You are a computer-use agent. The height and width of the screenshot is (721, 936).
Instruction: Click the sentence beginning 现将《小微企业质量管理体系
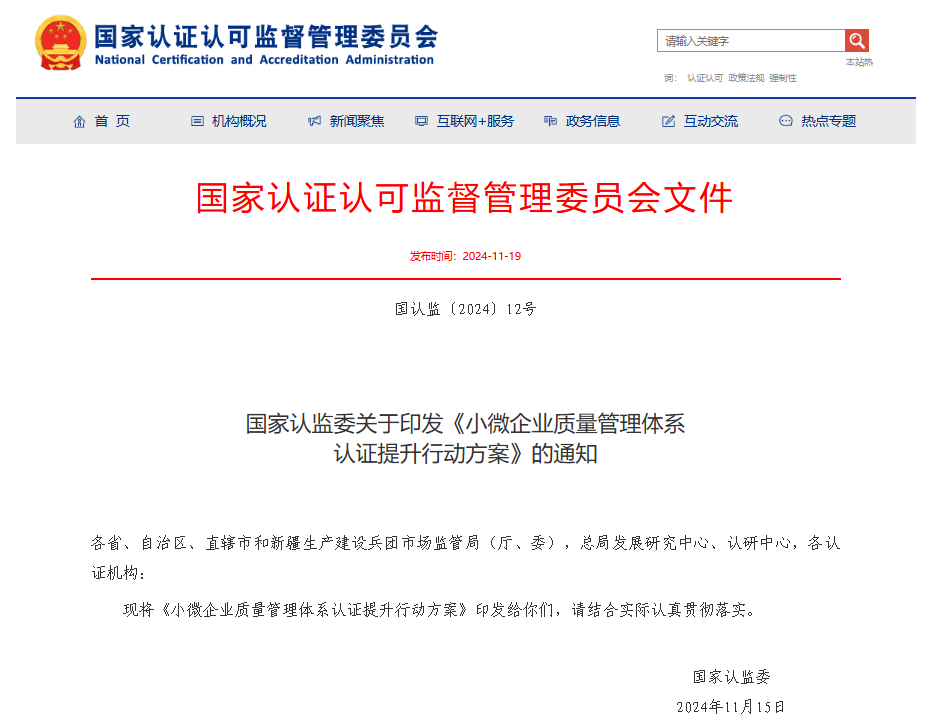pyautogui.click(x=441, y=610)
